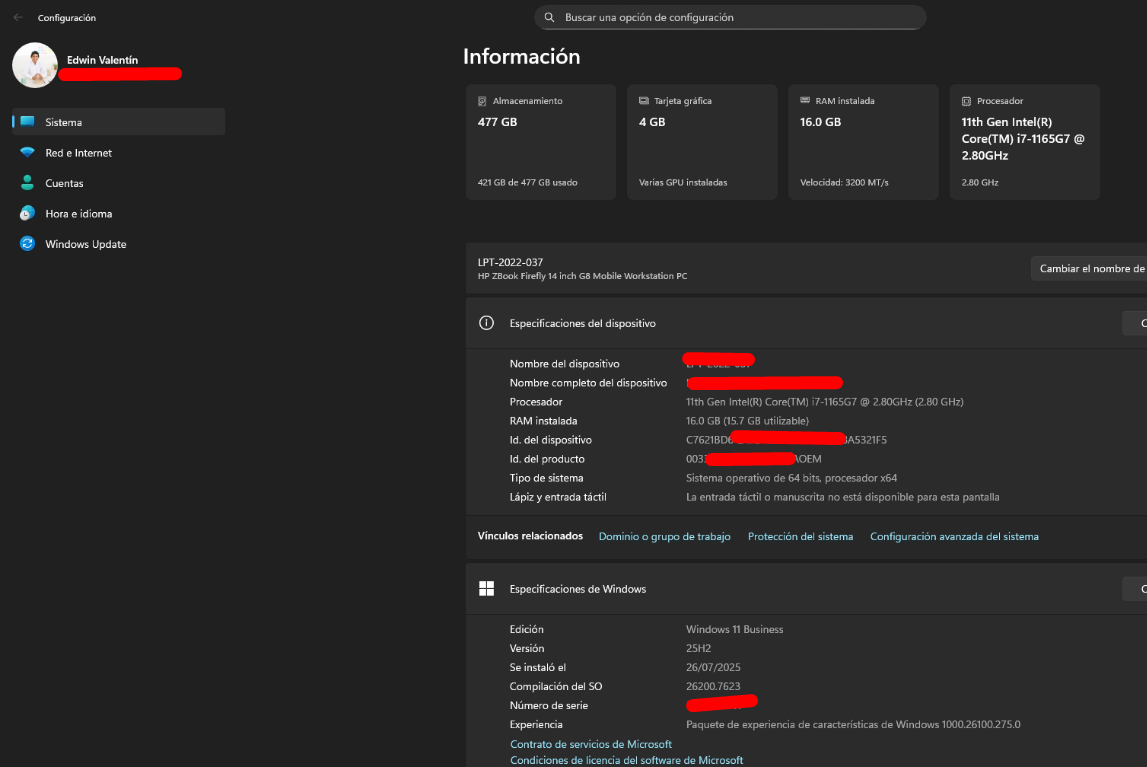
Task: Click the Cuentas person icon
Action: (x=27, y=183)
